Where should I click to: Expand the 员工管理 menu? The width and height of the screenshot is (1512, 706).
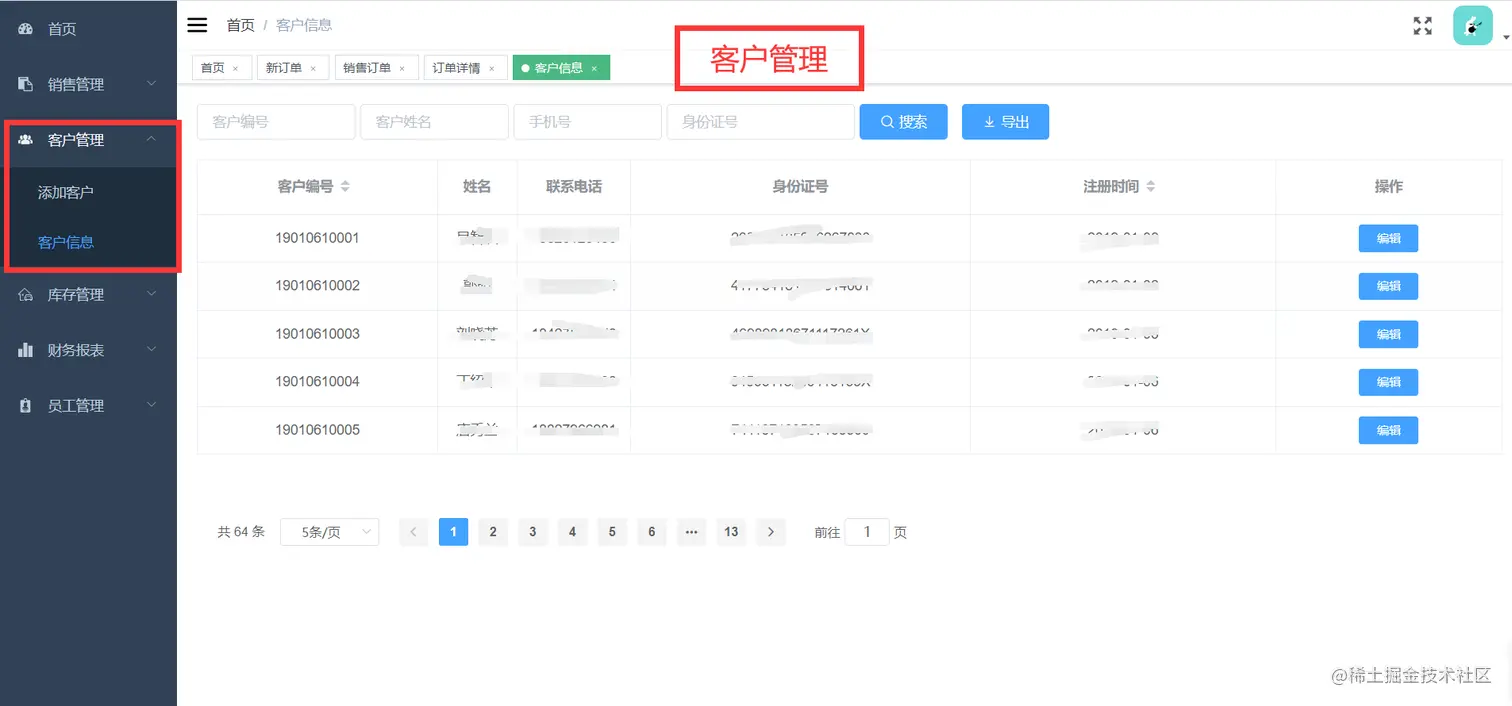(x=152, y=405)
